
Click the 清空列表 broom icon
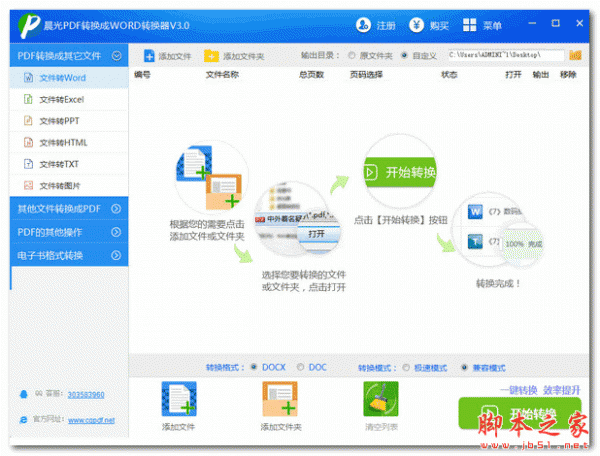click(381, 399)
